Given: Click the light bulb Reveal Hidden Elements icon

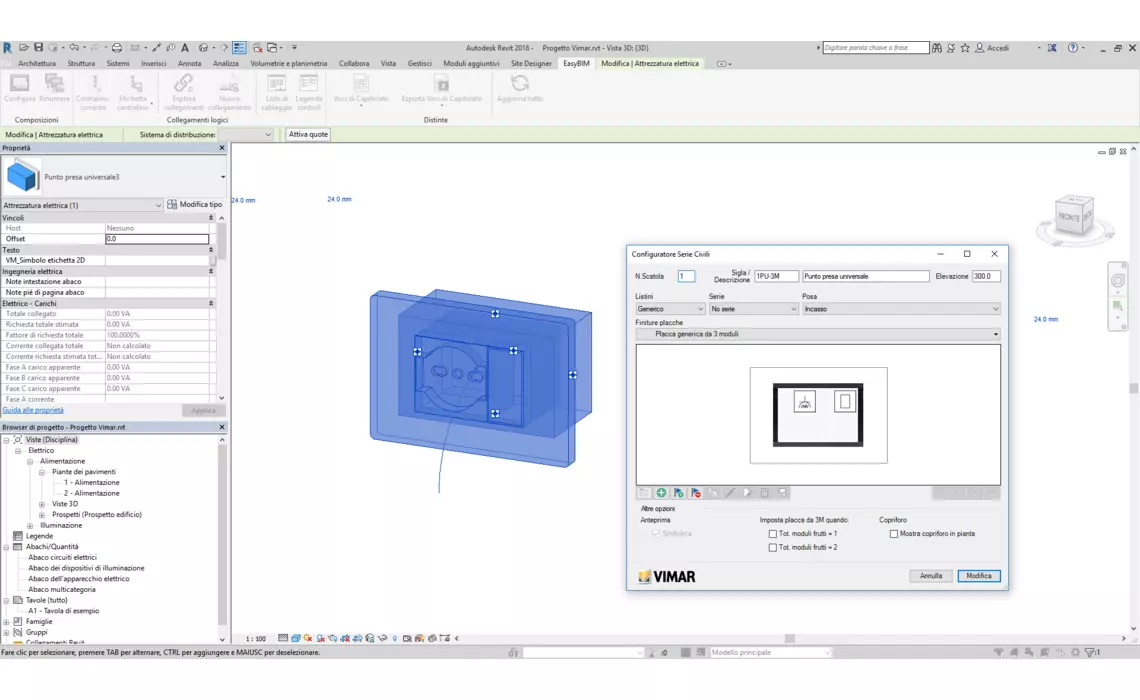Looking at the screenshot, I should pos(395,638).
